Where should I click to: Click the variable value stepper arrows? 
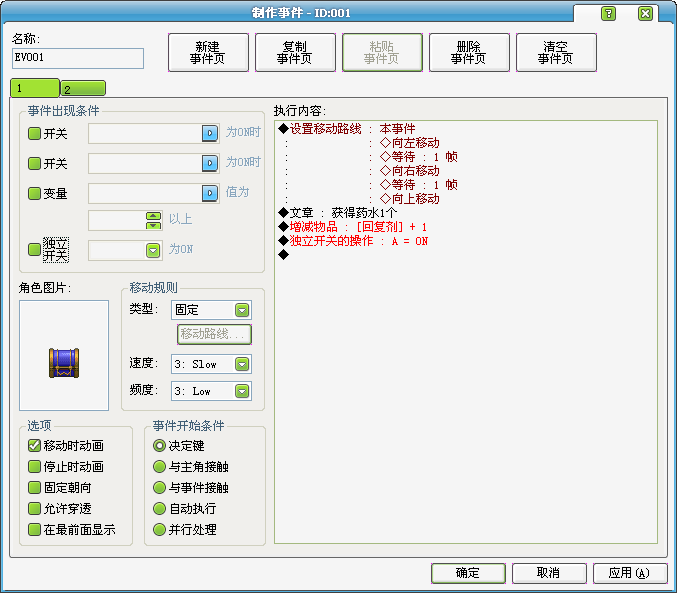pos(153,220)
